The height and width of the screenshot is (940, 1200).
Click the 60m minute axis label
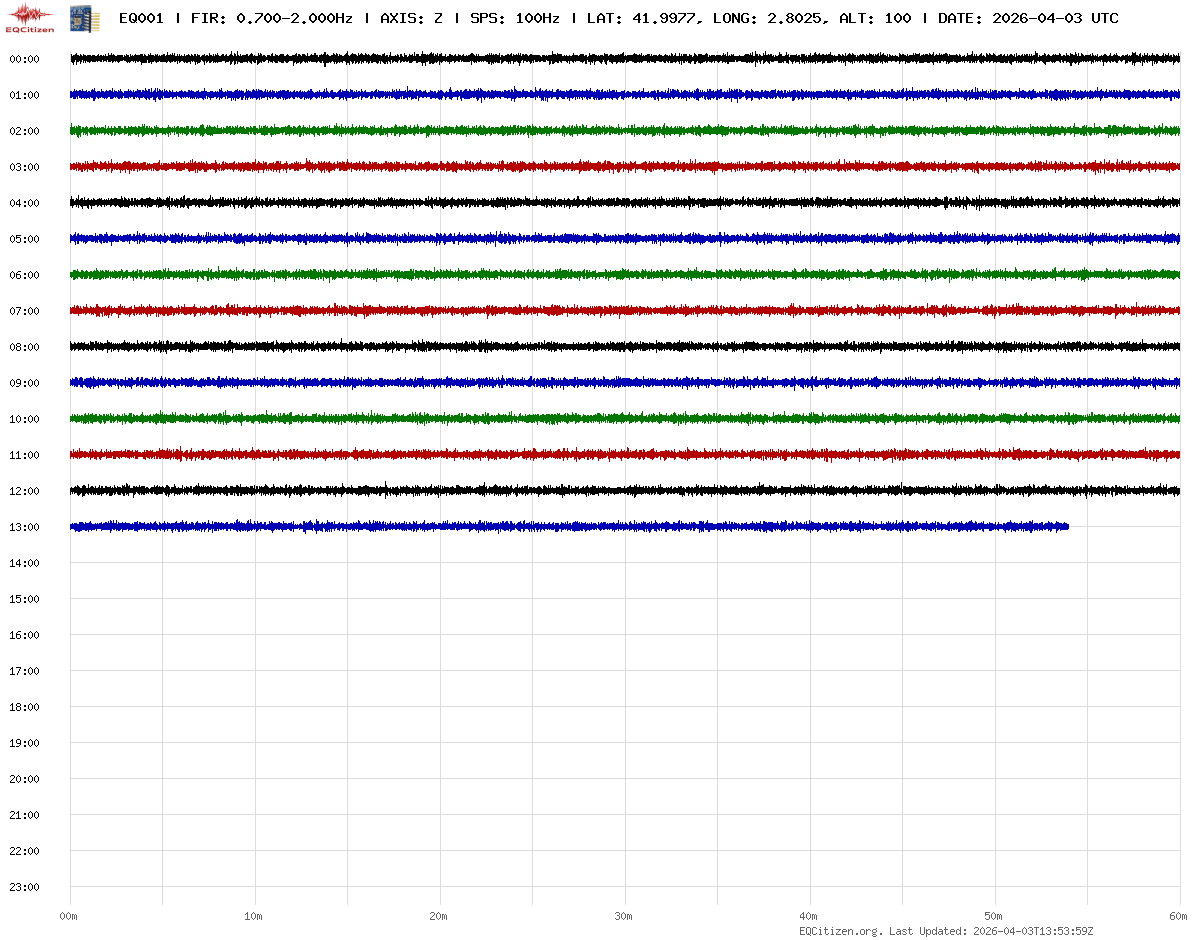(x=1178, y=916)
